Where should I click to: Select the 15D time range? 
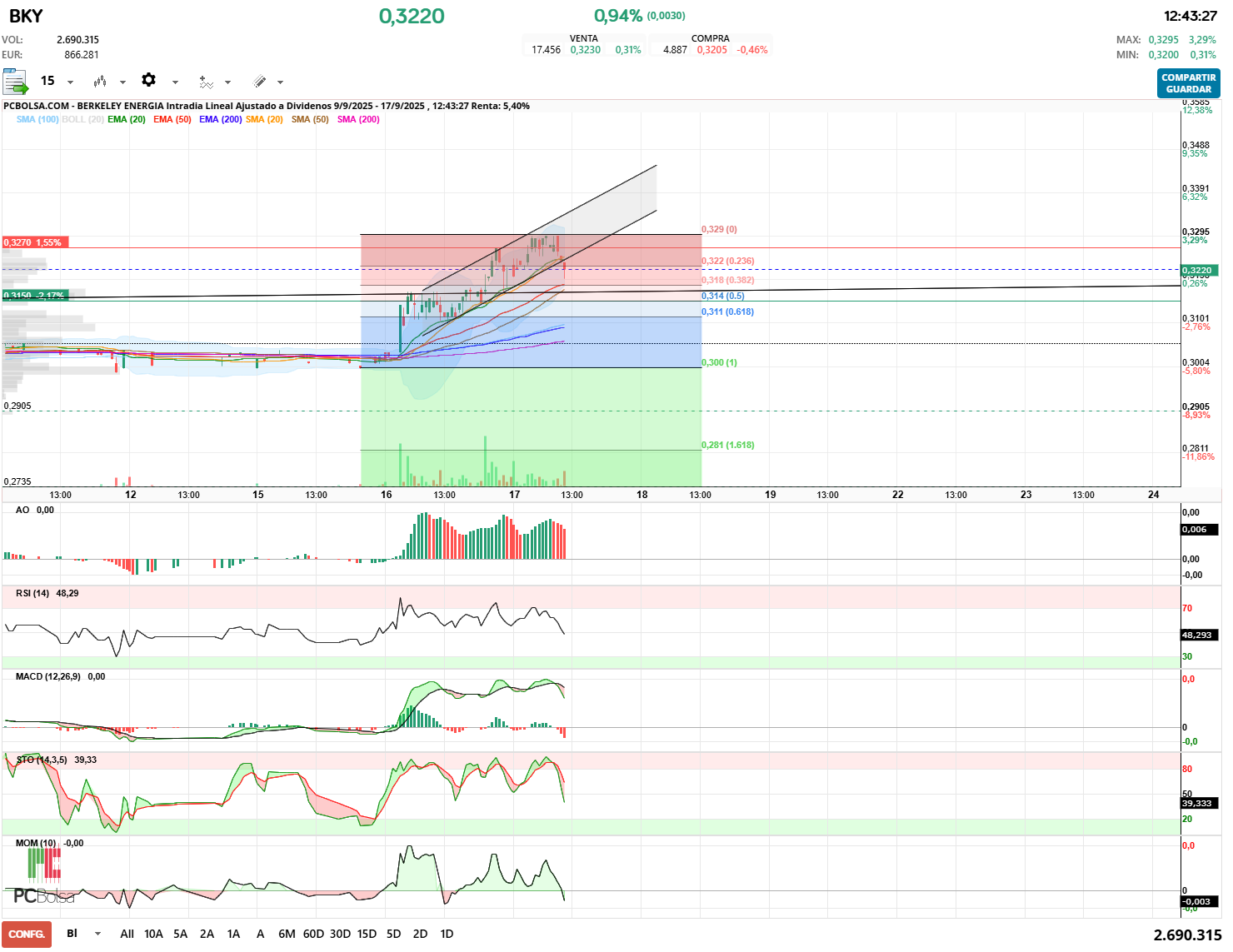click(x=367, y=934)
